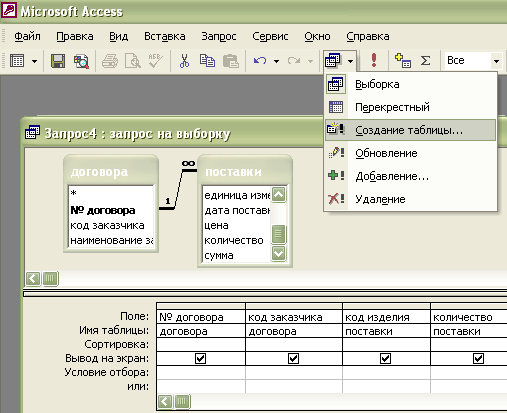Screen dimensions: 507x413
Task: Select Создание таблицы… menu entry
Action: (410, 130)
